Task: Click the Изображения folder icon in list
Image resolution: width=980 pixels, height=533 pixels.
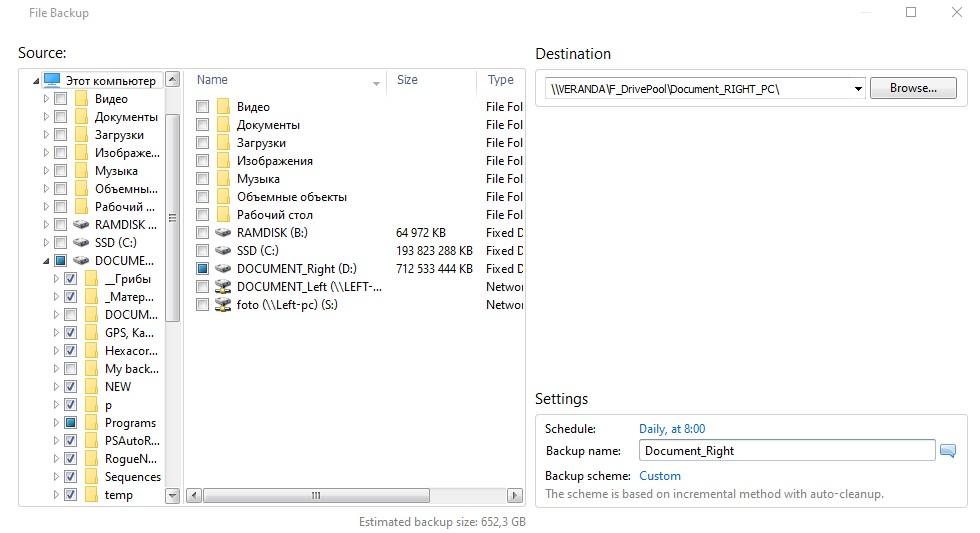Action: (223, 161)
